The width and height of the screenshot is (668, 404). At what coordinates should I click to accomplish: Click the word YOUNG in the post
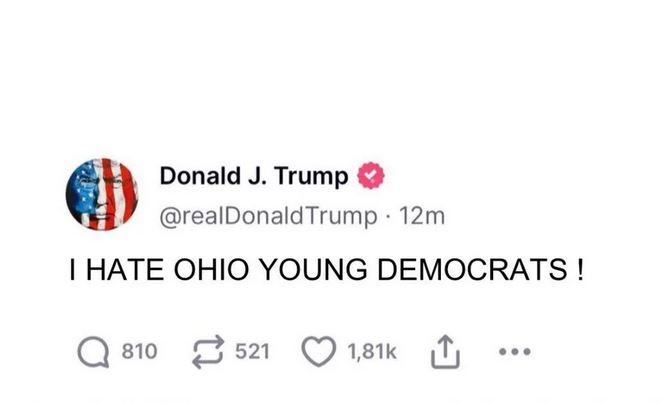pos(313,270)
